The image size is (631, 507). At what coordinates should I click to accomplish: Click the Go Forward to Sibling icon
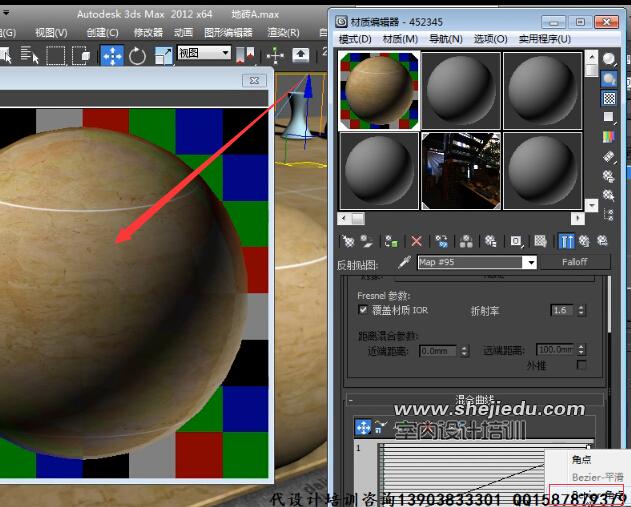[602, 241]
